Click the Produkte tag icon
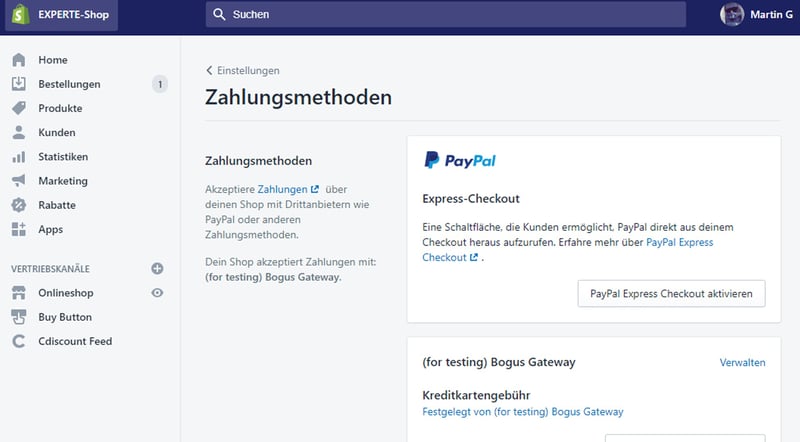 click(19, 108)
